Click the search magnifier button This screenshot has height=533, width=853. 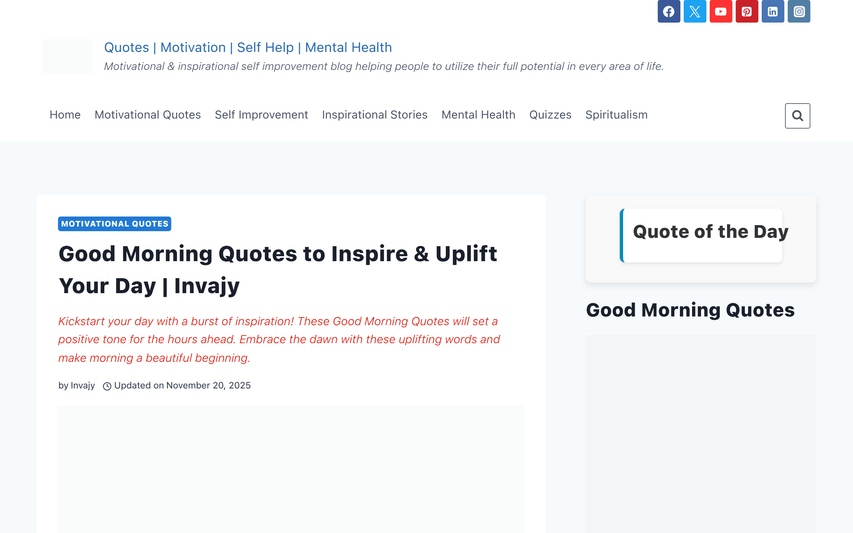click(798, 116)
